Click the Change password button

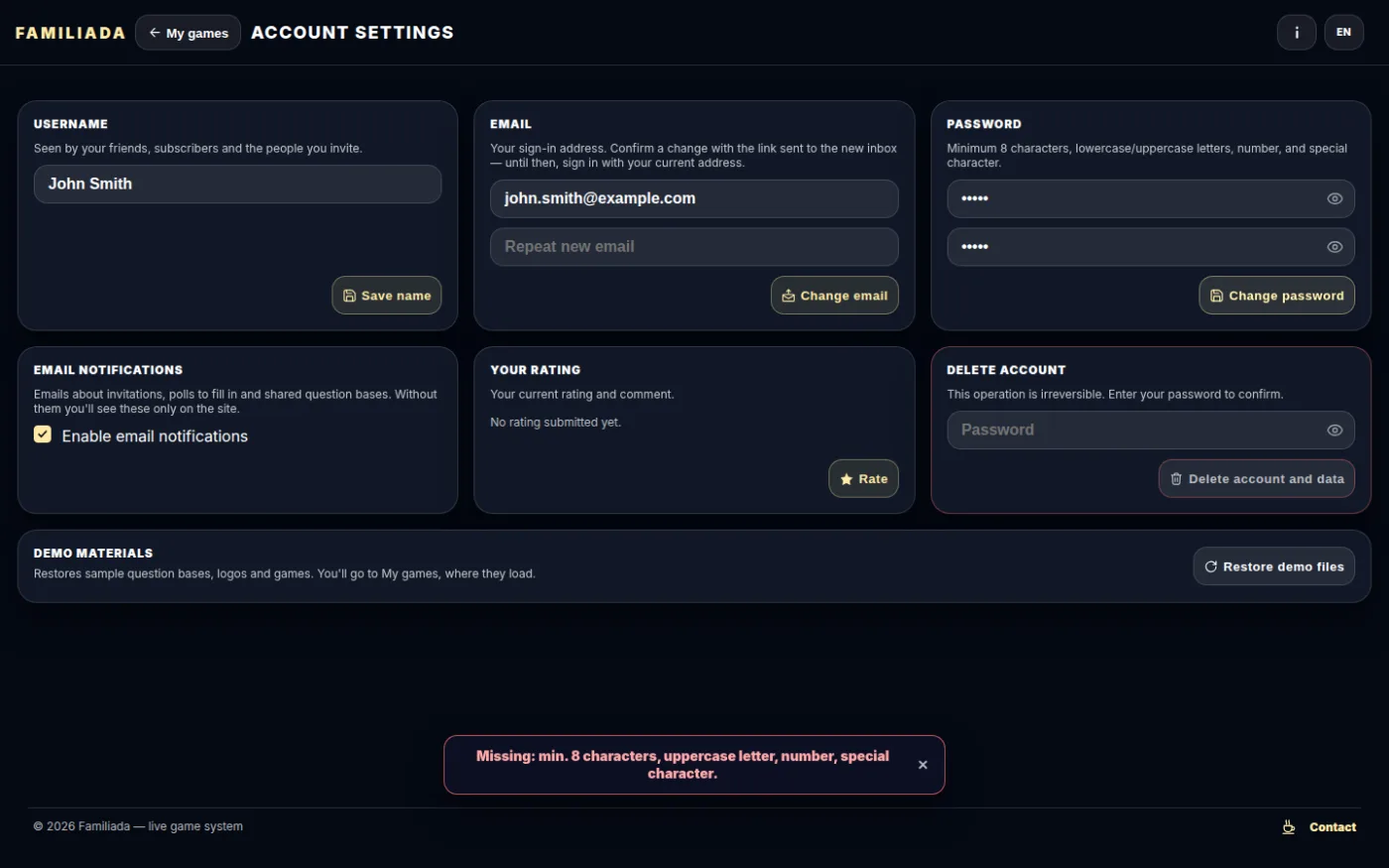(1277, 296)
